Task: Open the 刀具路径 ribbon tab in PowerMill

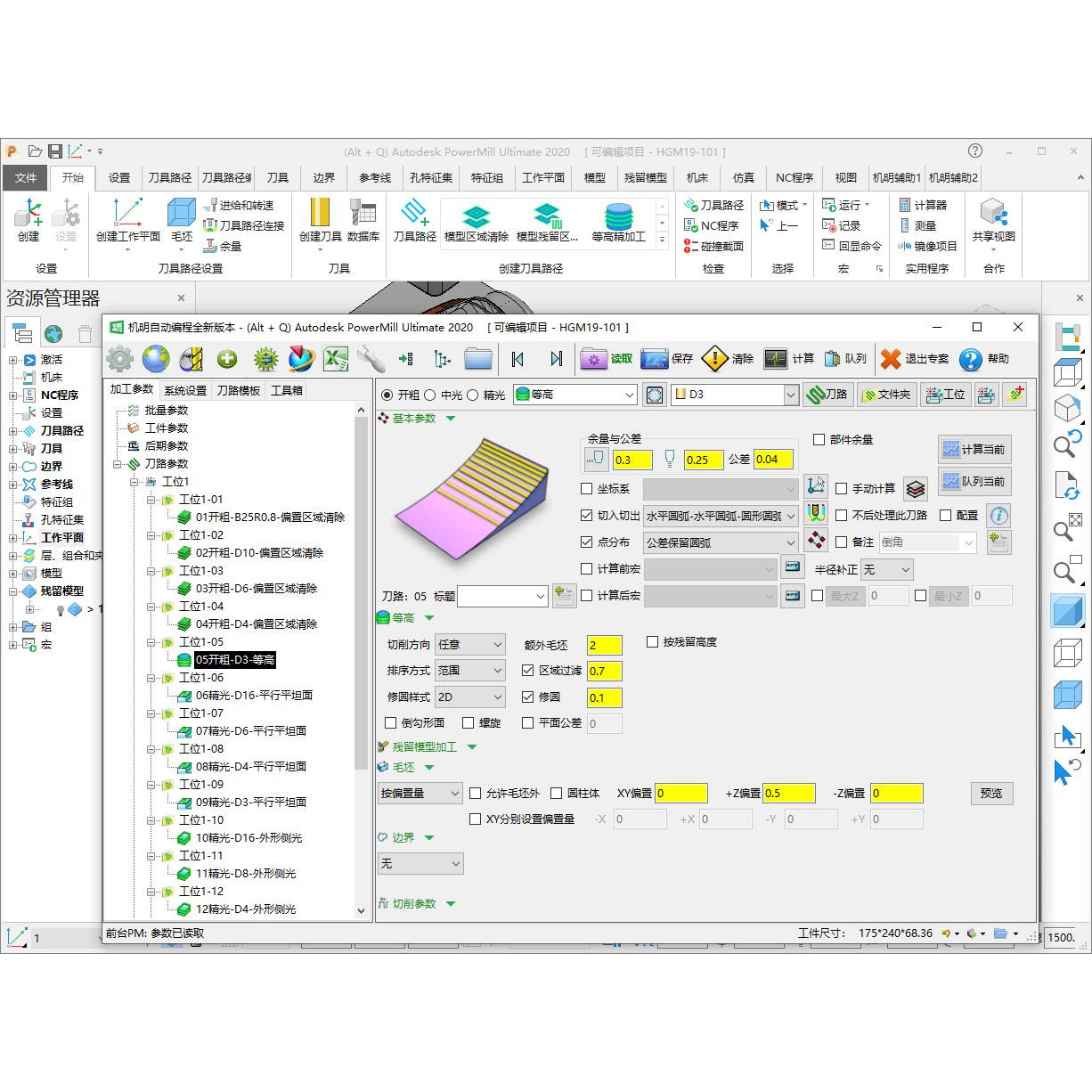Action: coord(169,178)
